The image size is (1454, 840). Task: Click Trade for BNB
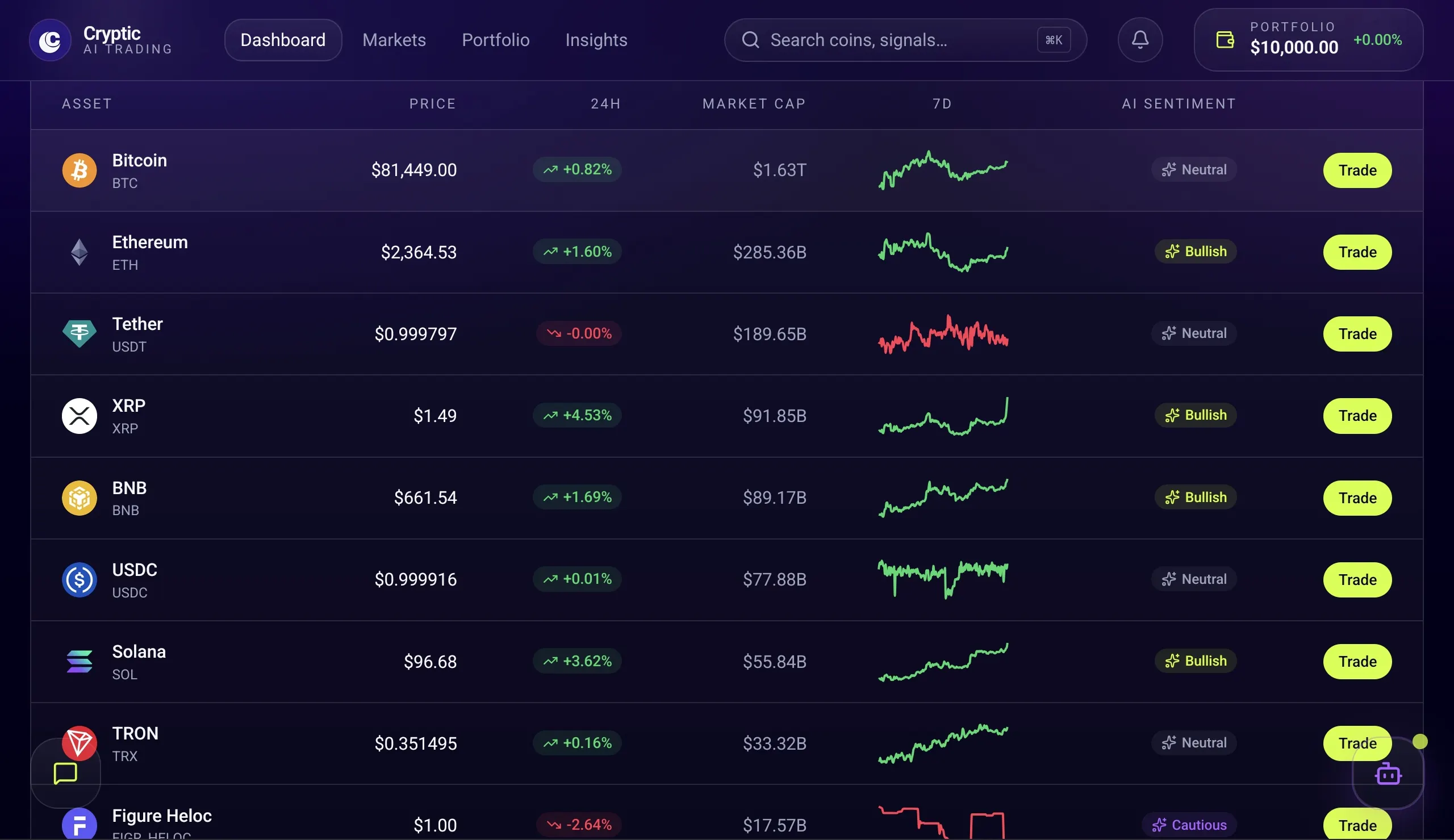(1357, 498)
